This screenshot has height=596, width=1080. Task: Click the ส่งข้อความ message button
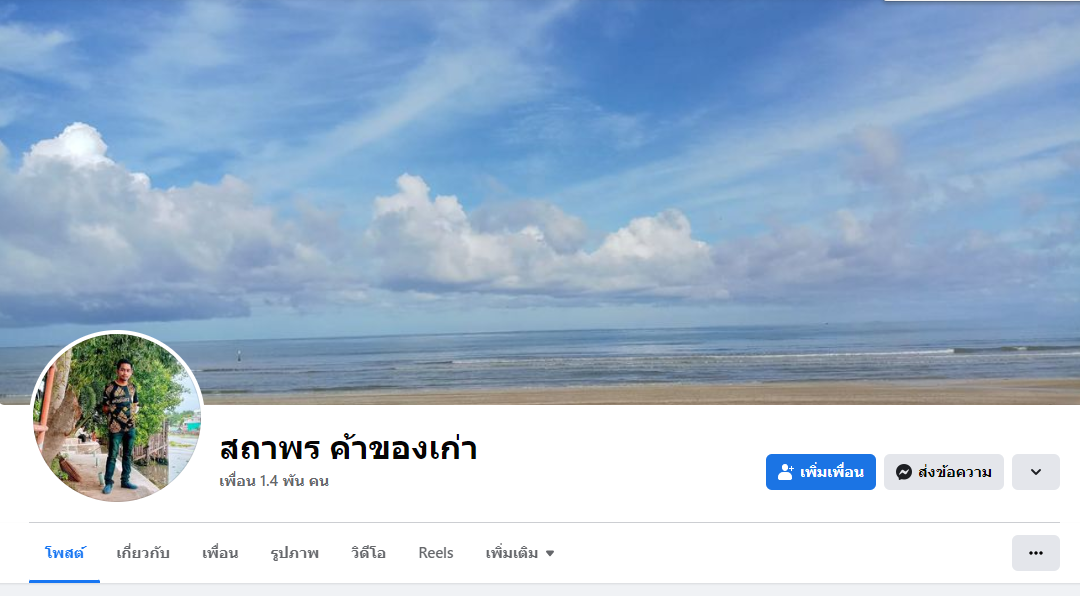click(x=944, y=472)
